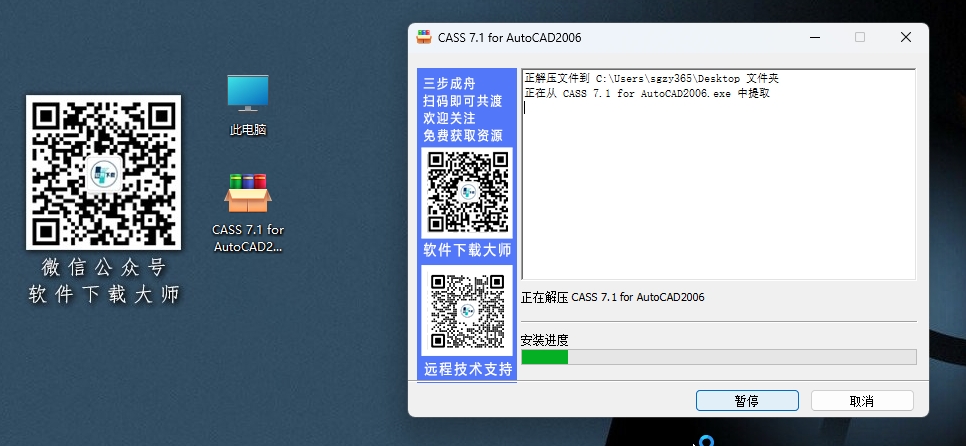Viewport: 966px width, 446px height.
Task: Select the CASS 7.1 for AutoCAD2 archive icon
Action: [x=248, y=213]
